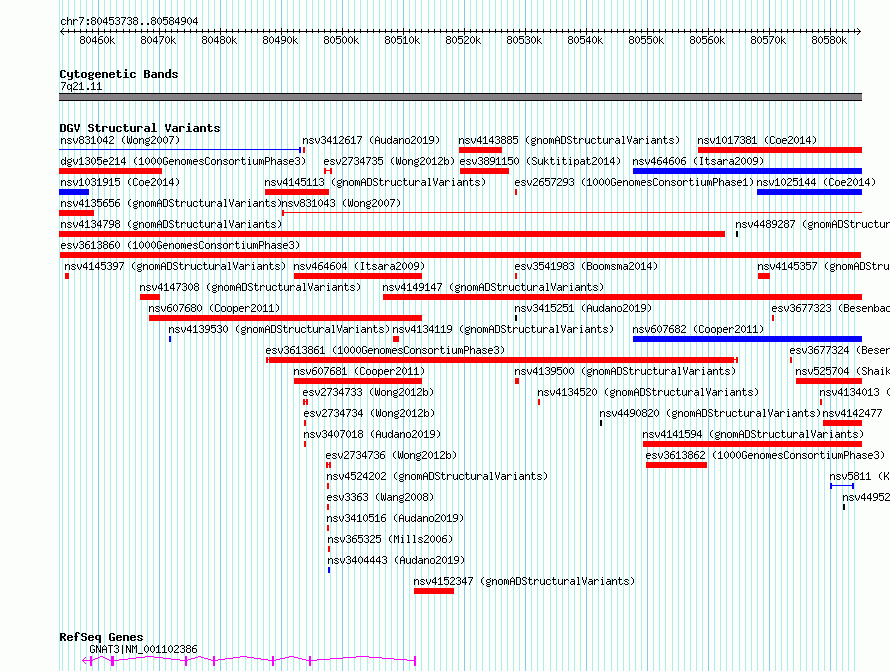The width and height of the screenshot is (890, 671).
Task: Click the Cytogenetic Bands track heading
Action: (x=119, y=74)
